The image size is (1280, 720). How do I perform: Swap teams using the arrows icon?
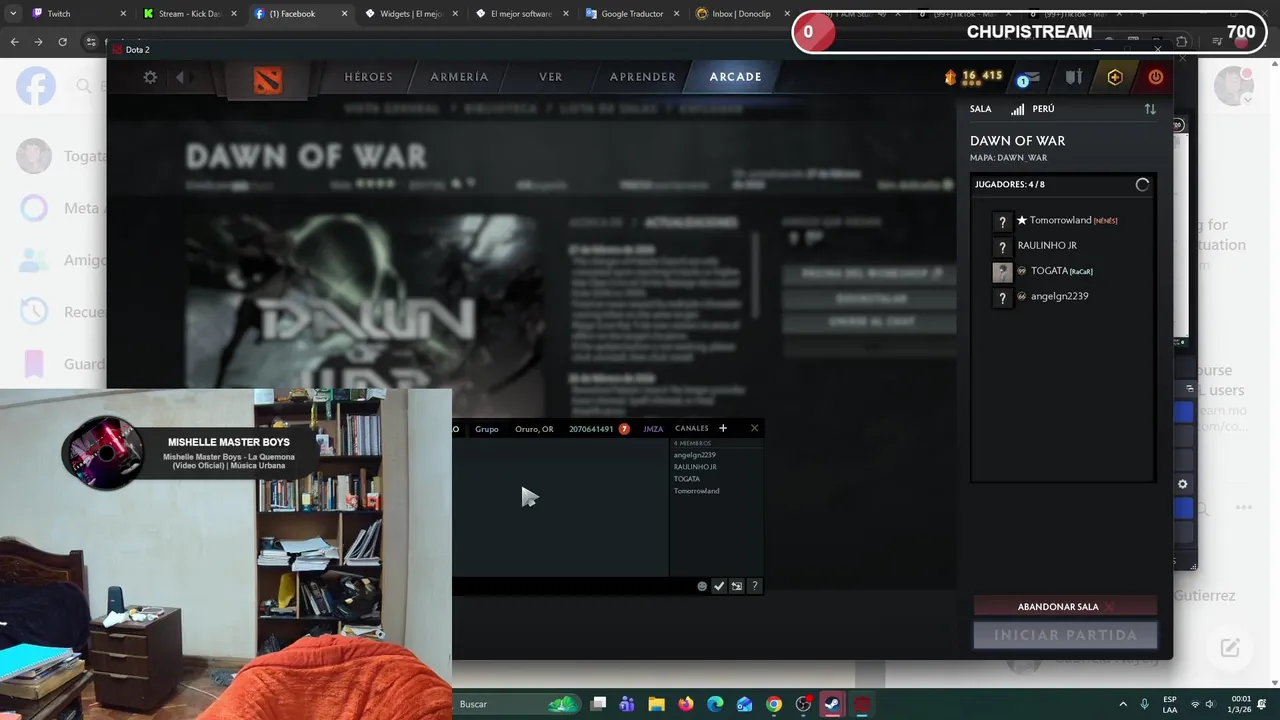pyautogui.click(x=1149, y=109)
